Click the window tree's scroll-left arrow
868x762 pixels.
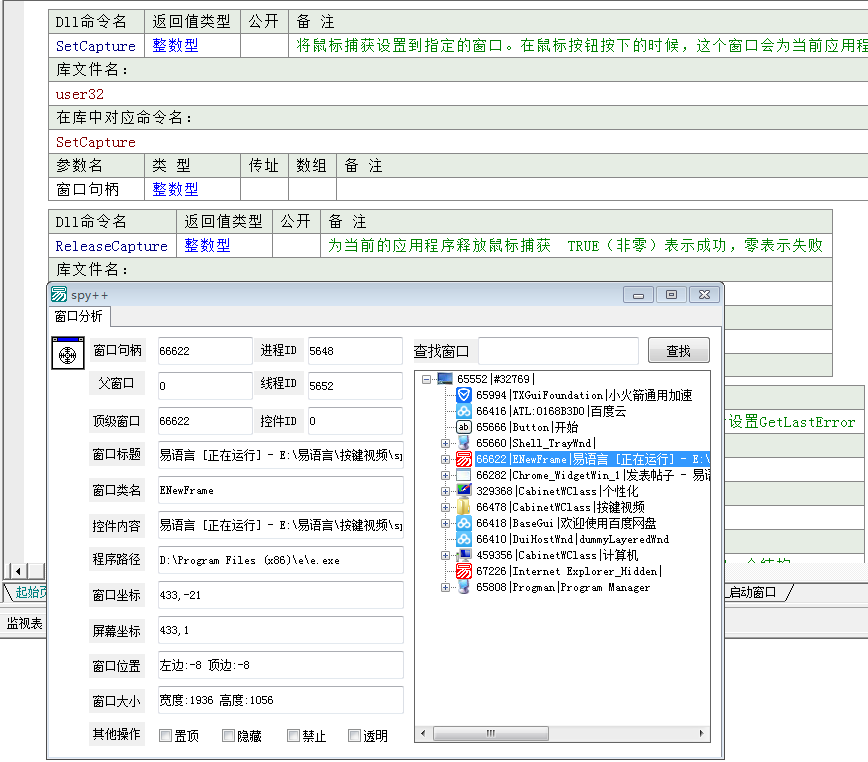tap(423, 733)
